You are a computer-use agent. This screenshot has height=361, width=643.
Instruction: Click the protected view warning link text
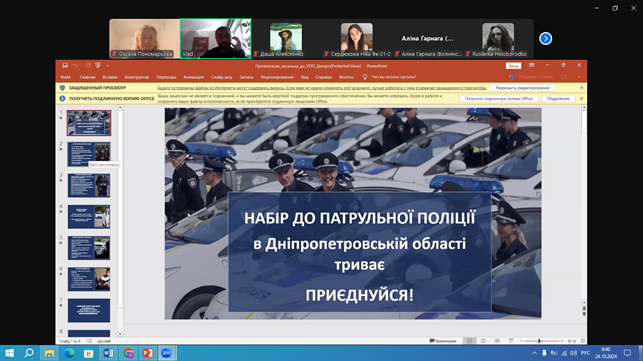point(322,88)
